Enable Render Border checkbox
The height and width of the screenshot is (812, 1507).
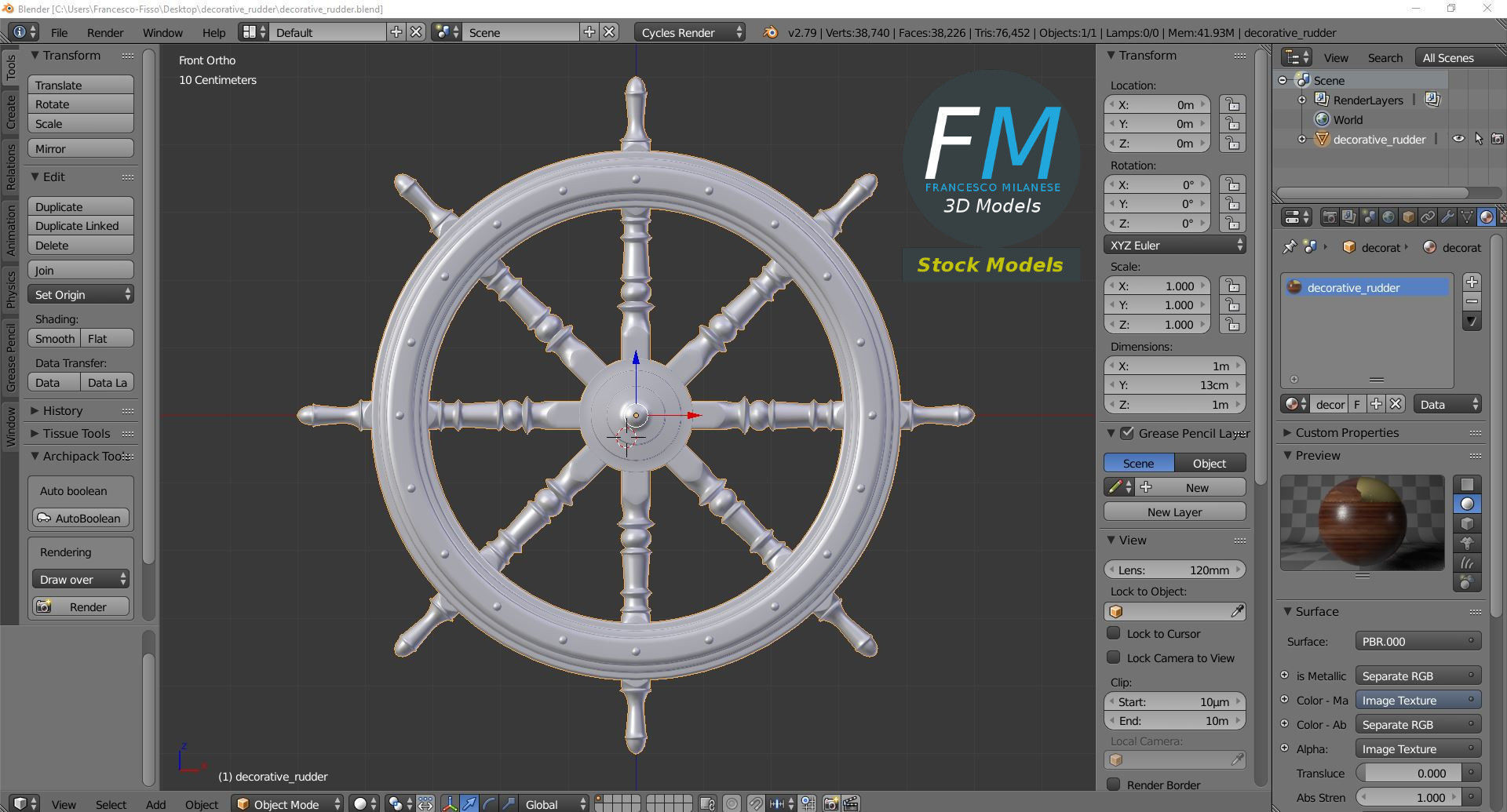pos(1113,785)
